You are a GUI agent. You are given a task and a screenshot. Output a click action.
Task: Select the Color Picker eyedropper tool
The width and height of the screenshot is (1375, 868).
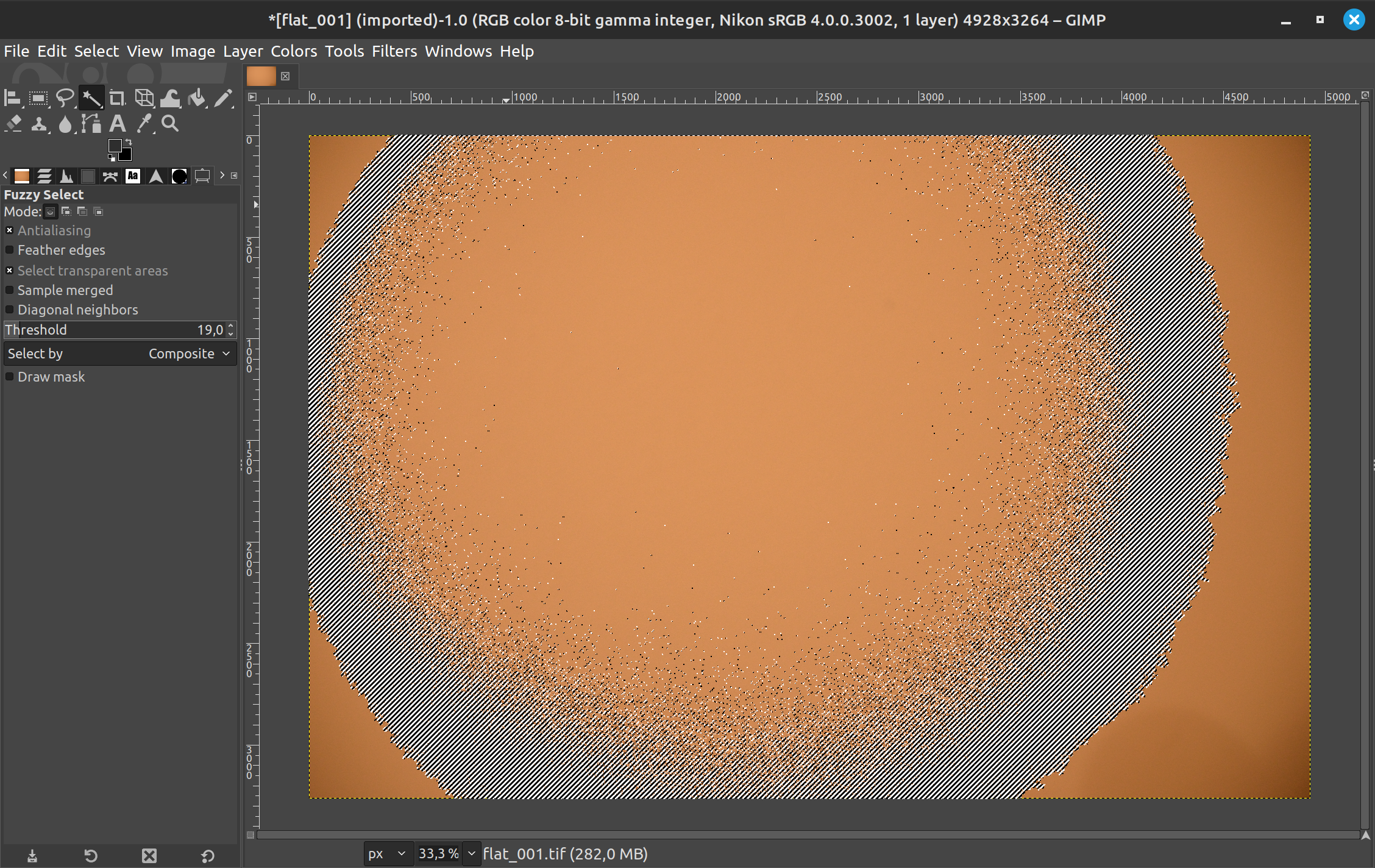click(144, 124)
